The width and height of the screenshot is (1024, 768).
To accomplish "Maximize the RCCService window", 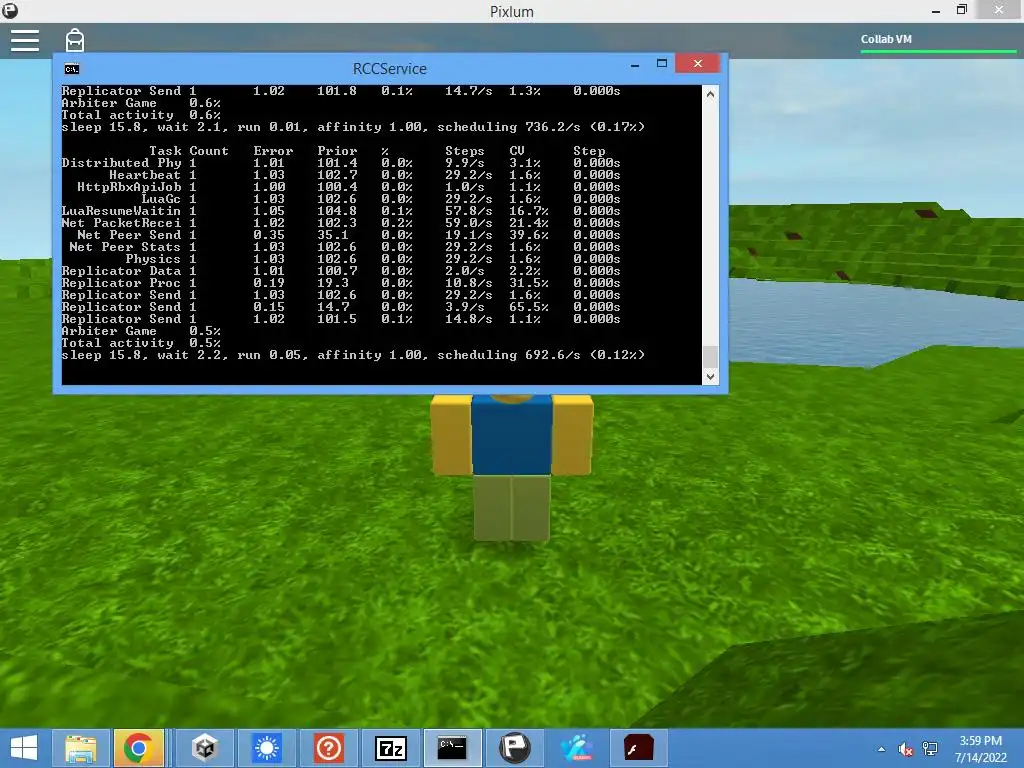I will coord(662,63).
